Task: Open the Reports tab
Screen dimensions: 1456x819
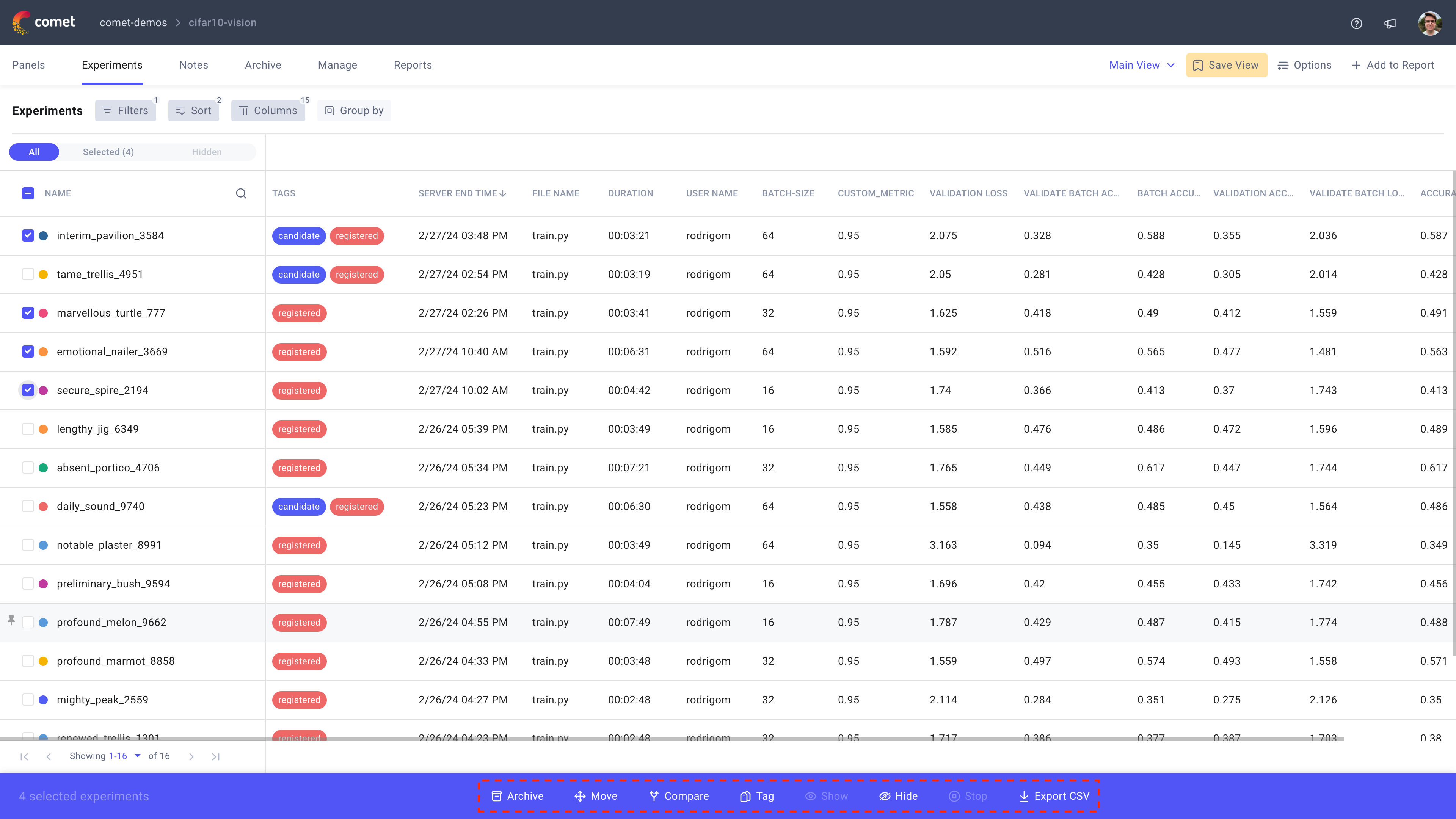Action: [x=413, y=64]
